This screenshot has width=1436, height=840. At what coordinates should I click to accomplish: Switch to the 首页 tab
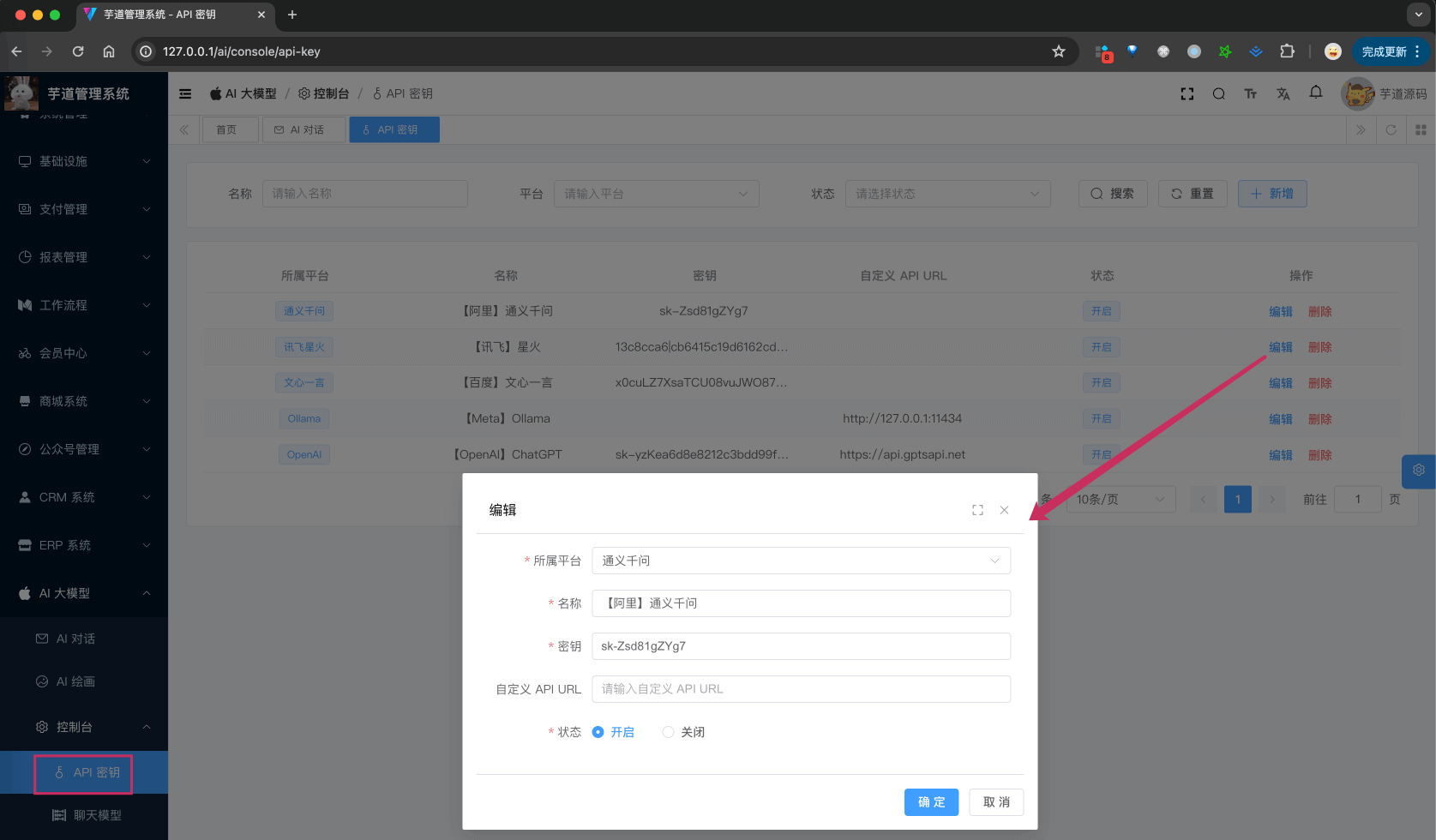point(230,129)
